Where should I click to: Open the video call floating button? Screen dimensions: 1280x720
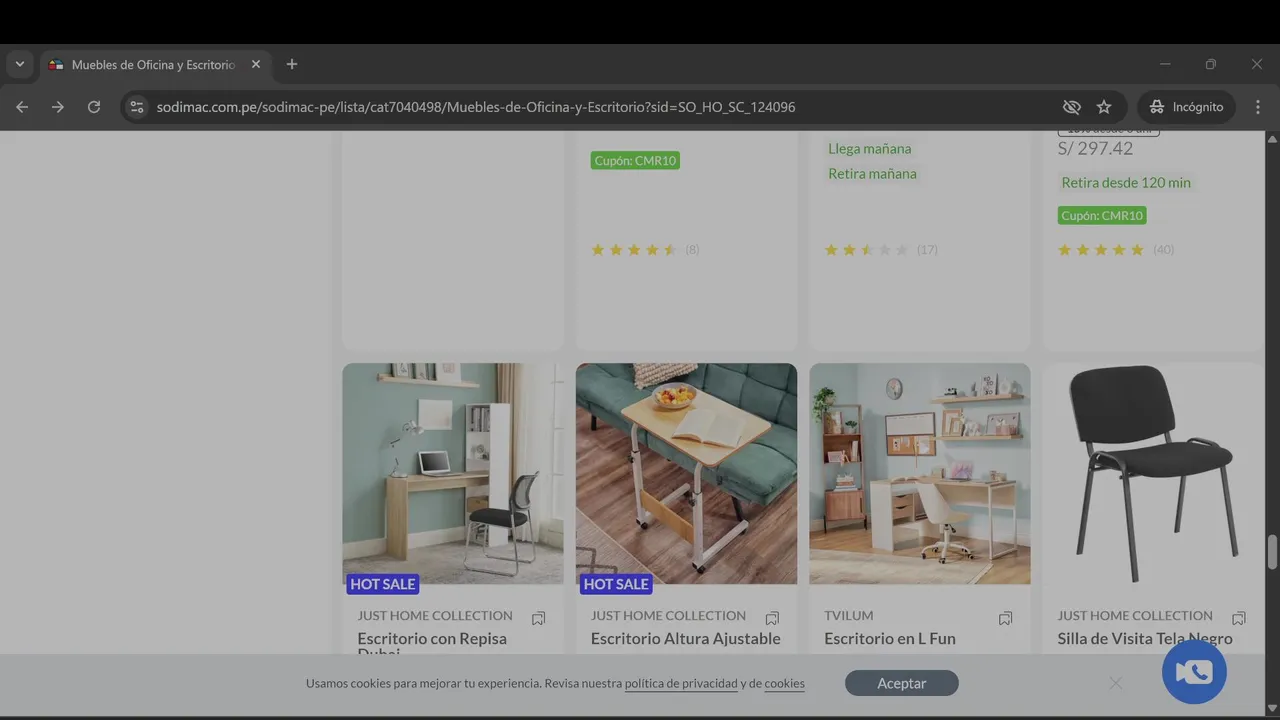1194,672
